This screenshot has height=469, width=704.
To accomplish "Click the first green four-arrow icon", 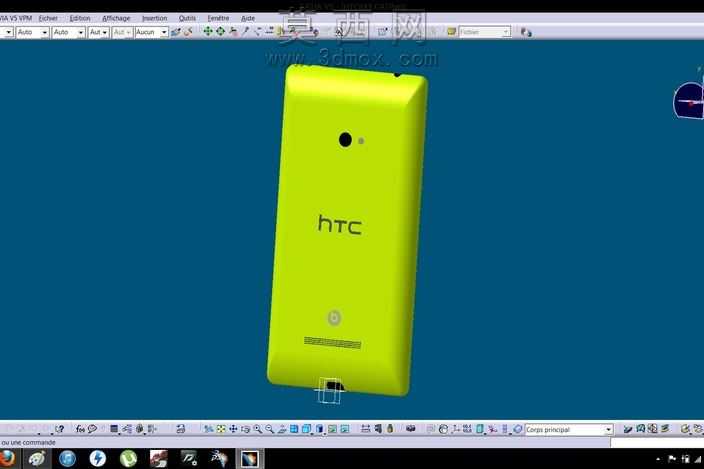I will 207,31.
